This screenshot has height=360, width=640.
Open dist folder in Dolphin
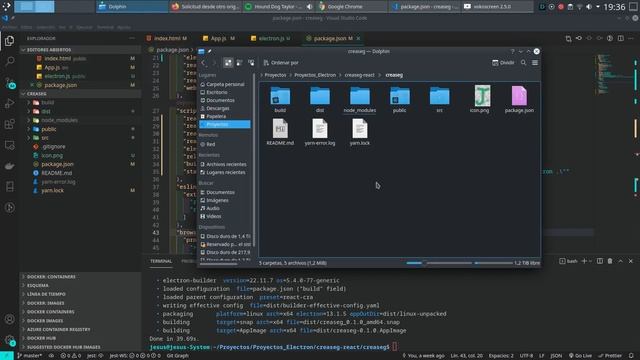click(320, 99)
